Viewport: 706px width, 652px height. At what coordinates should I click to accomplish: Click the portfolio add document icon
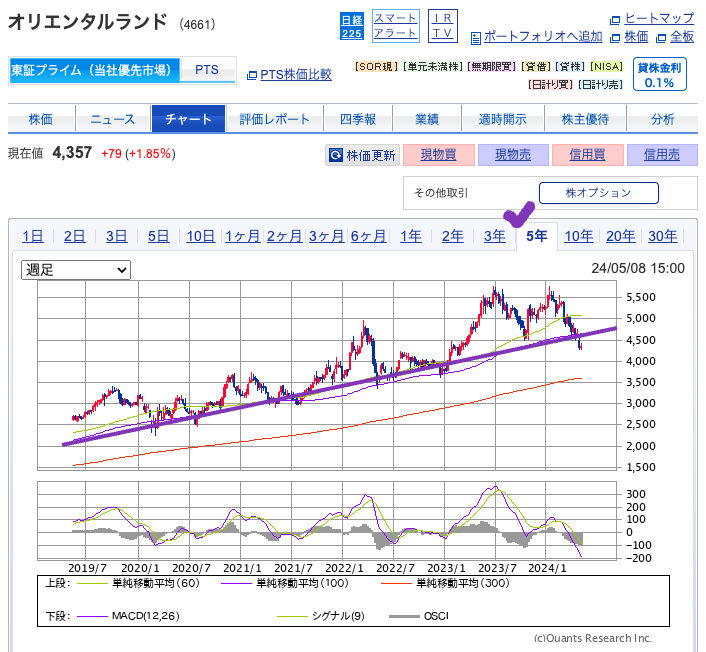tap(475, 38)
